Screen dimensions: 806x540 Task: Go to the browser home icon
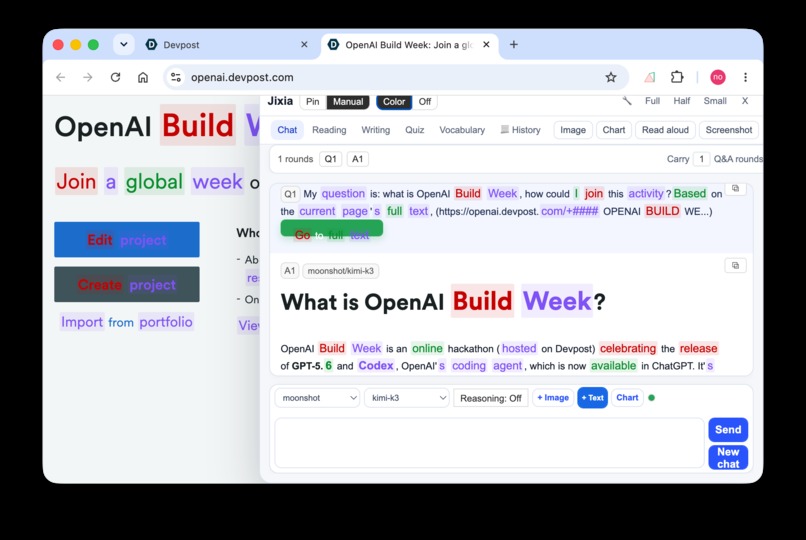(143, 77)
